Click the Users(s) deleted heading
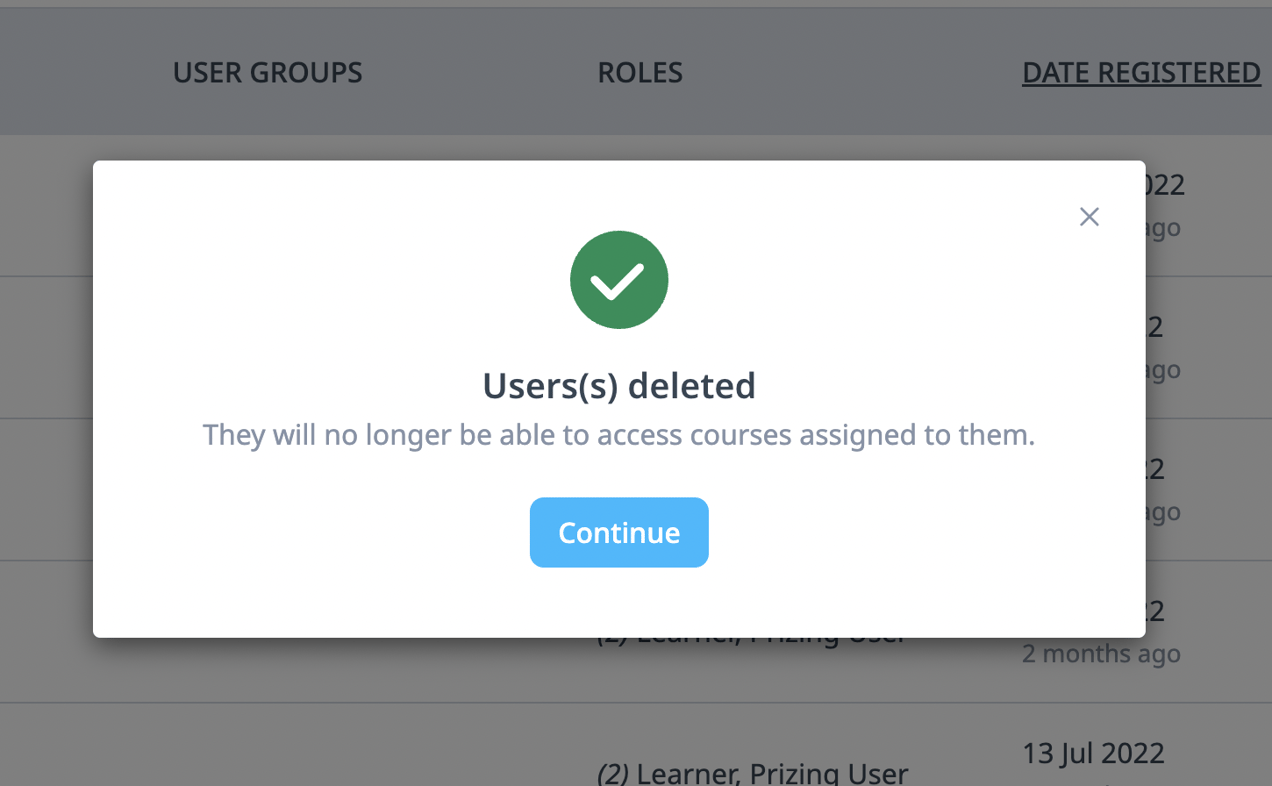Viewport: 1272px width, 786px height. 619,385
